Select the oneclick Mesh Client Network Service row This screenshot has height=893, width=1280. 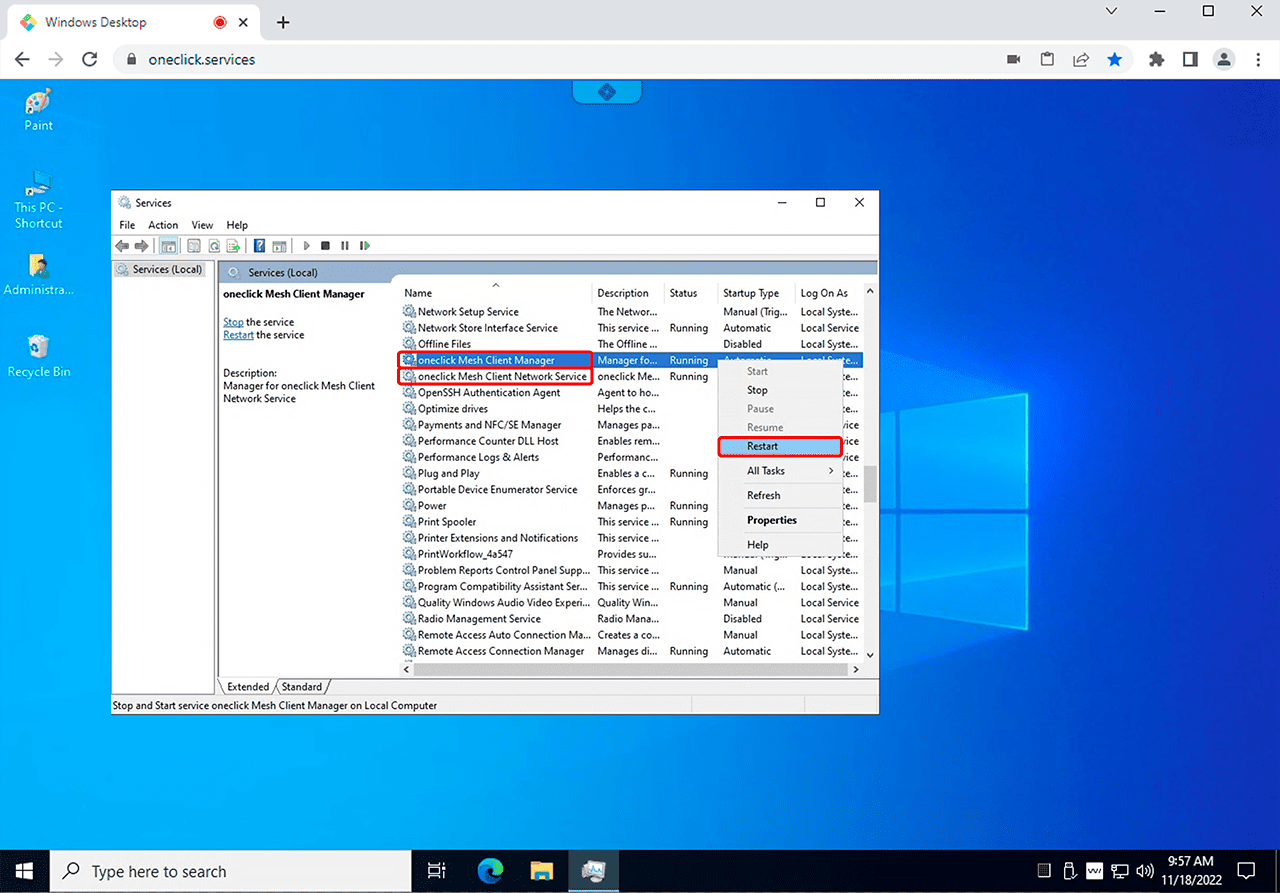(502, 377)
